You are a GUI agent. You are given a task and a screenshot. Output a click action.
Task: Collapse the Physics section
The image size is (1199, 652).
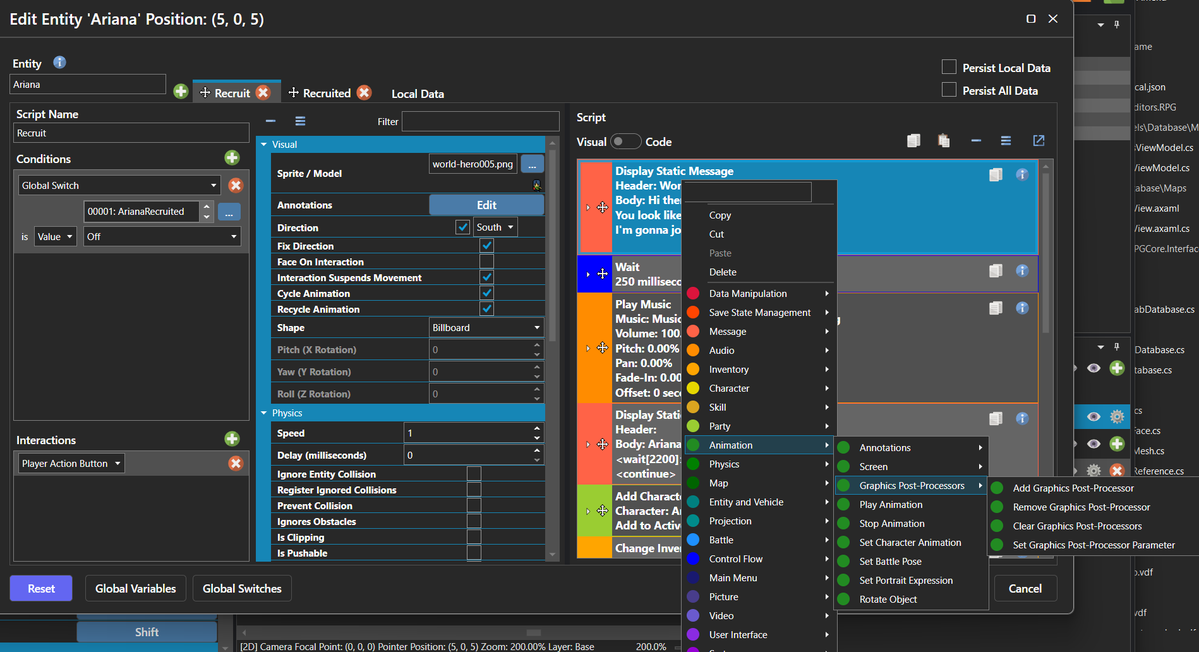pos(265,413)
